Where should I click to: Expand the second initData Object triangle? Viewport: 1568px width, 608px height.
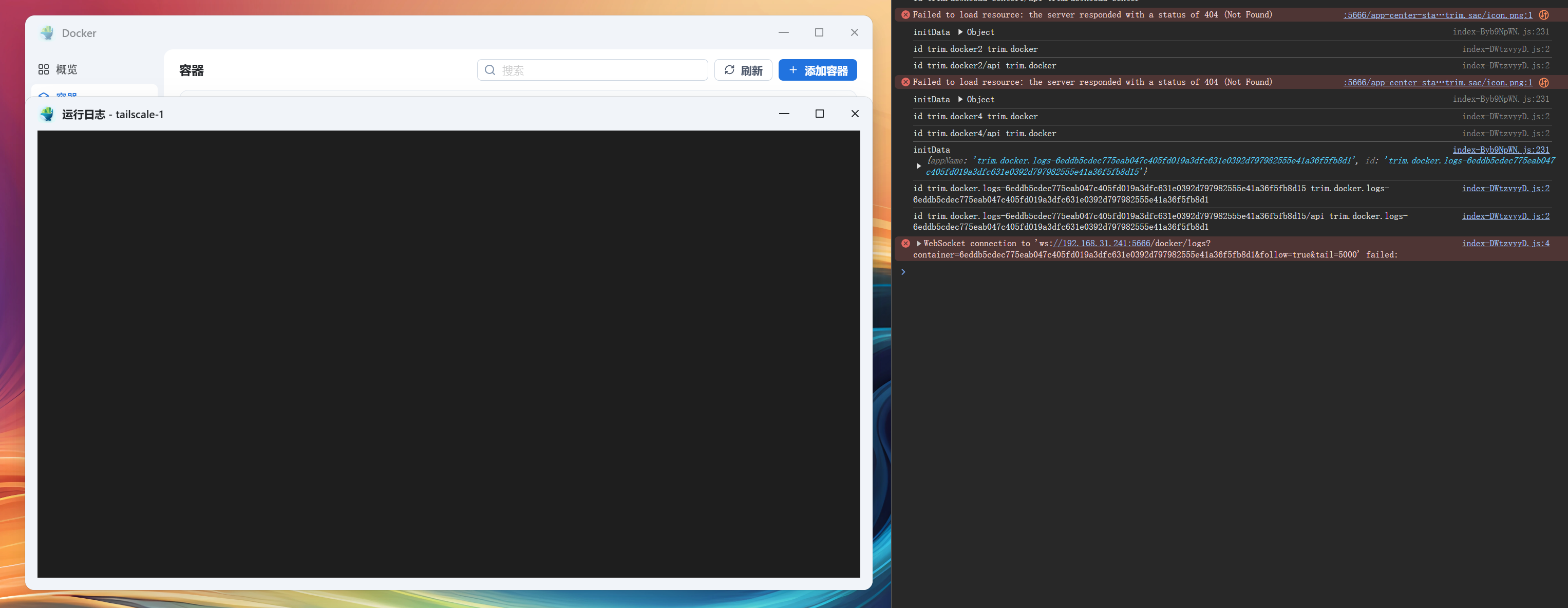tap(960, 99)
